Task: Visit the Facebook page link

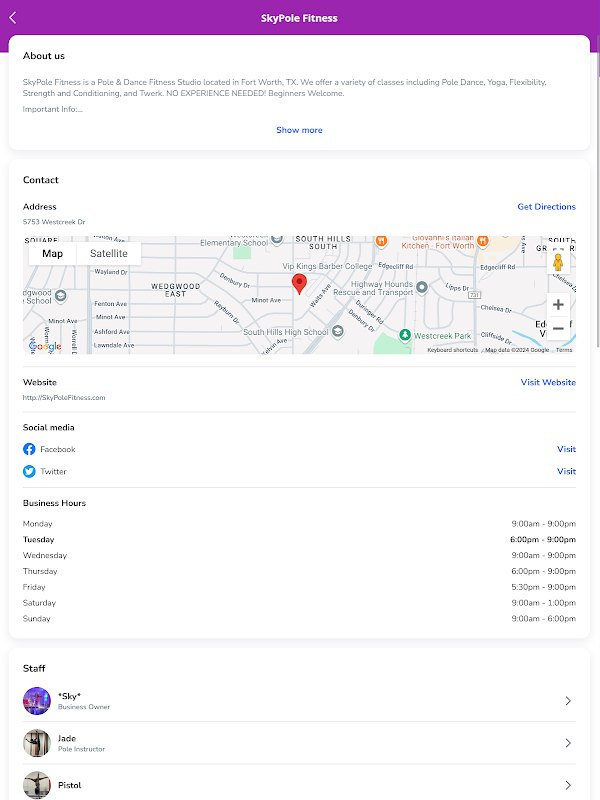Action: click(566, 449)
